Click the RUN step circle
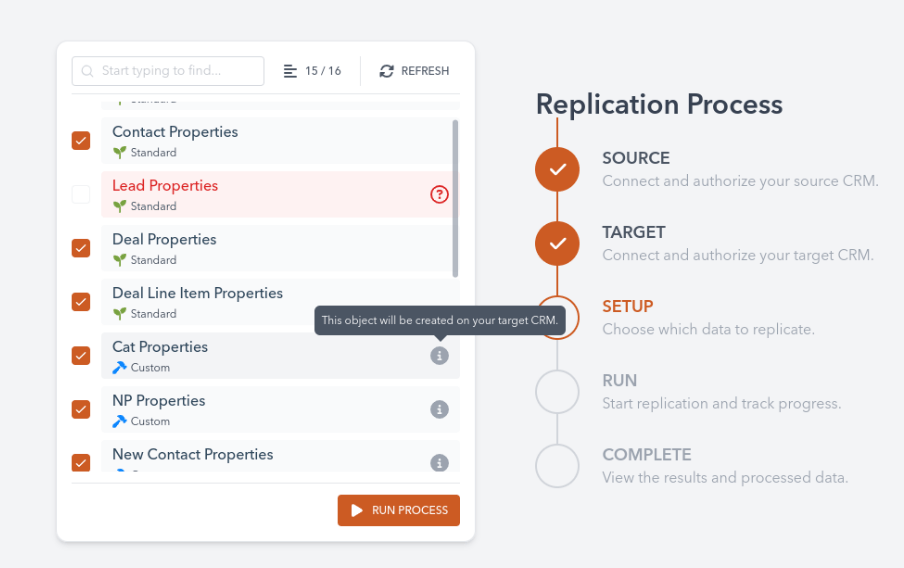 tap(557, 391)
